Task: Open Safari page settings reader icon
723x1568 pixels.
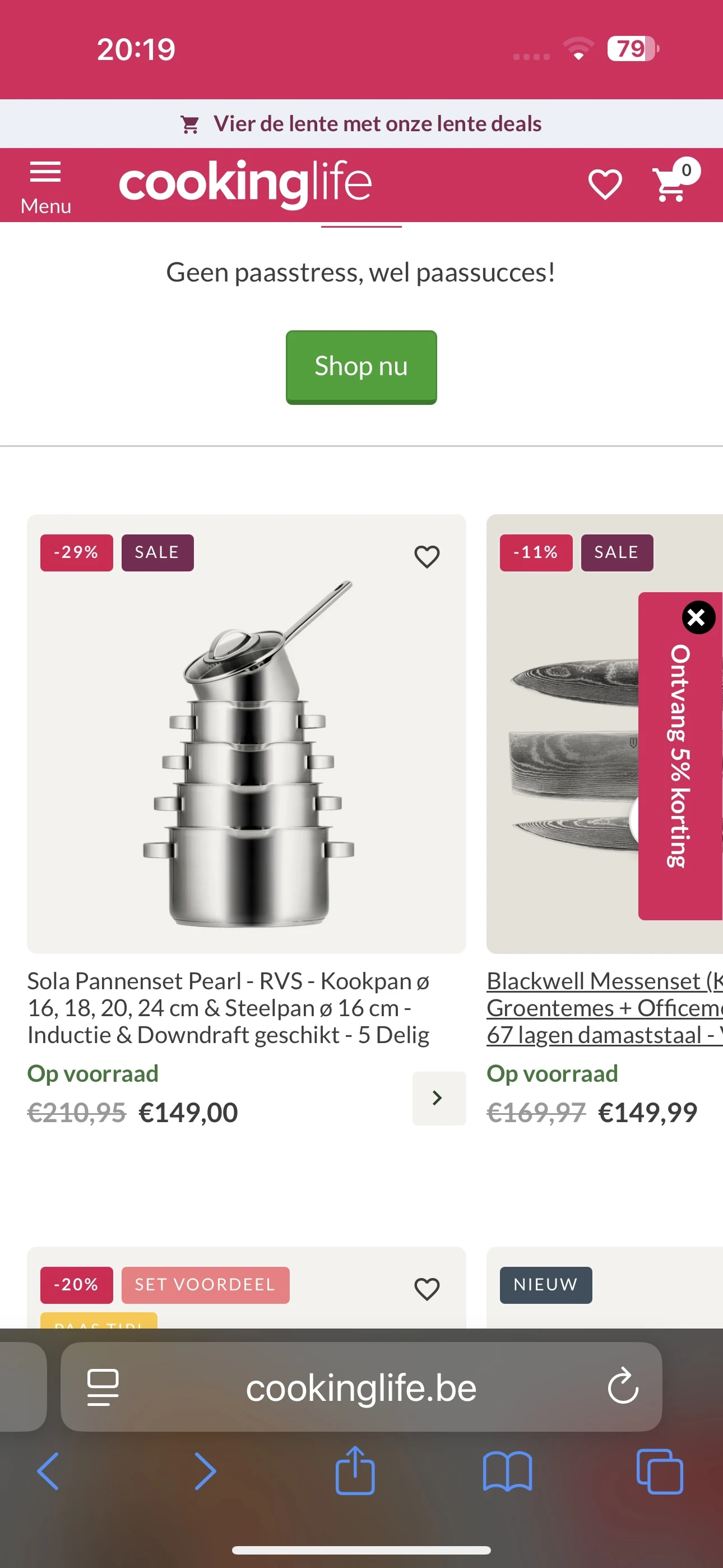Action: pyautogui.click(x=103, y=1387)
